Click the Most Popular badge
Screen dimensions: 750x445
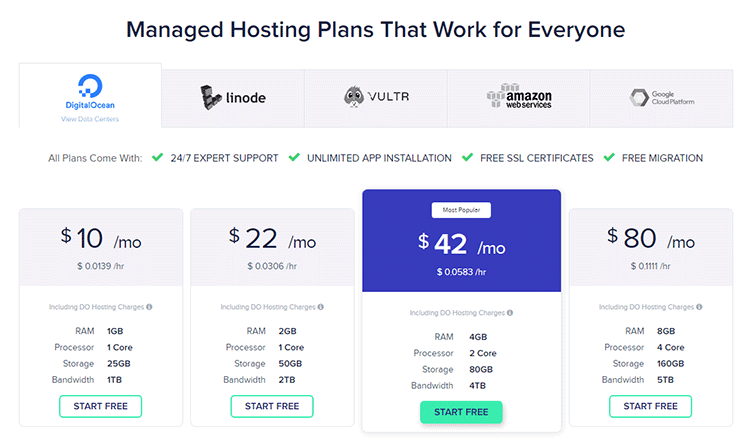[x=461, y=210]
